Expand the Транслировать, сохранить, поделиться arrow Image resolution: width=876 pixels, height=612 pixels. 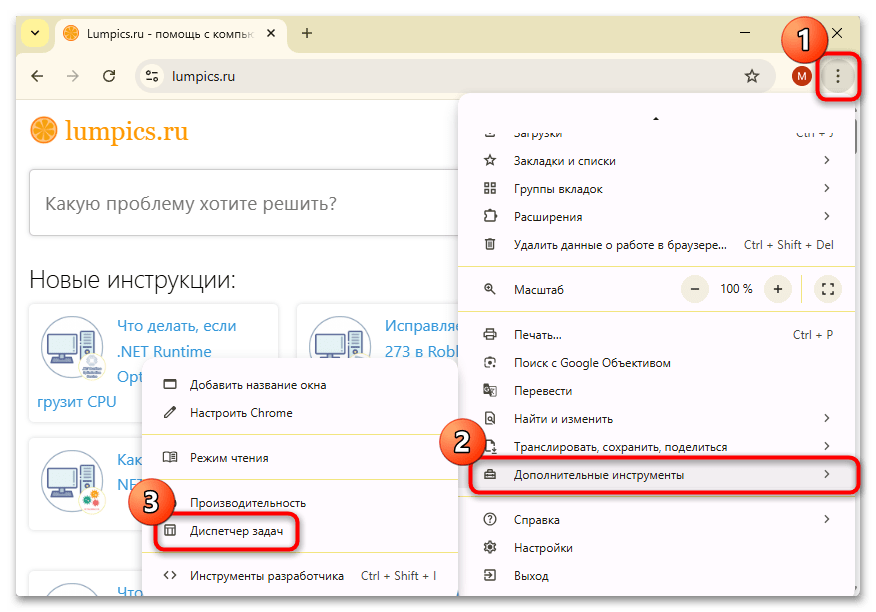tap(827, 446)
